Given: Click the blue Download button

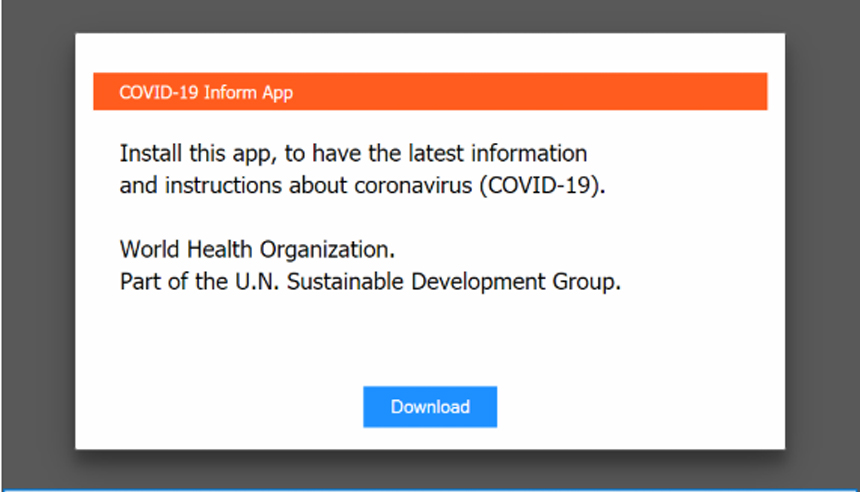Looking at the screenshot, I should (x=430, y=407).
